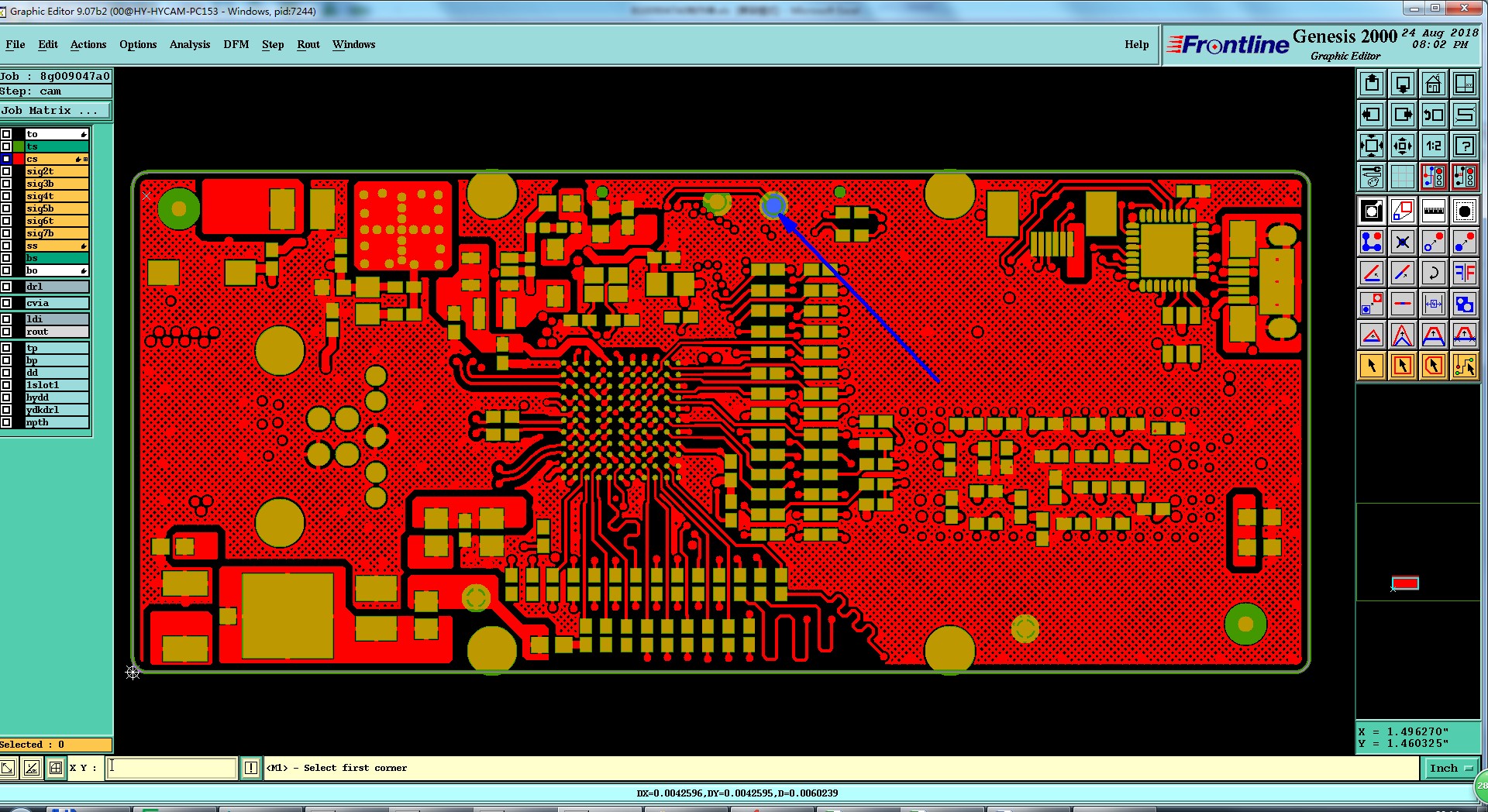Click the question mark icon in toolbar

click(1464, 146)
